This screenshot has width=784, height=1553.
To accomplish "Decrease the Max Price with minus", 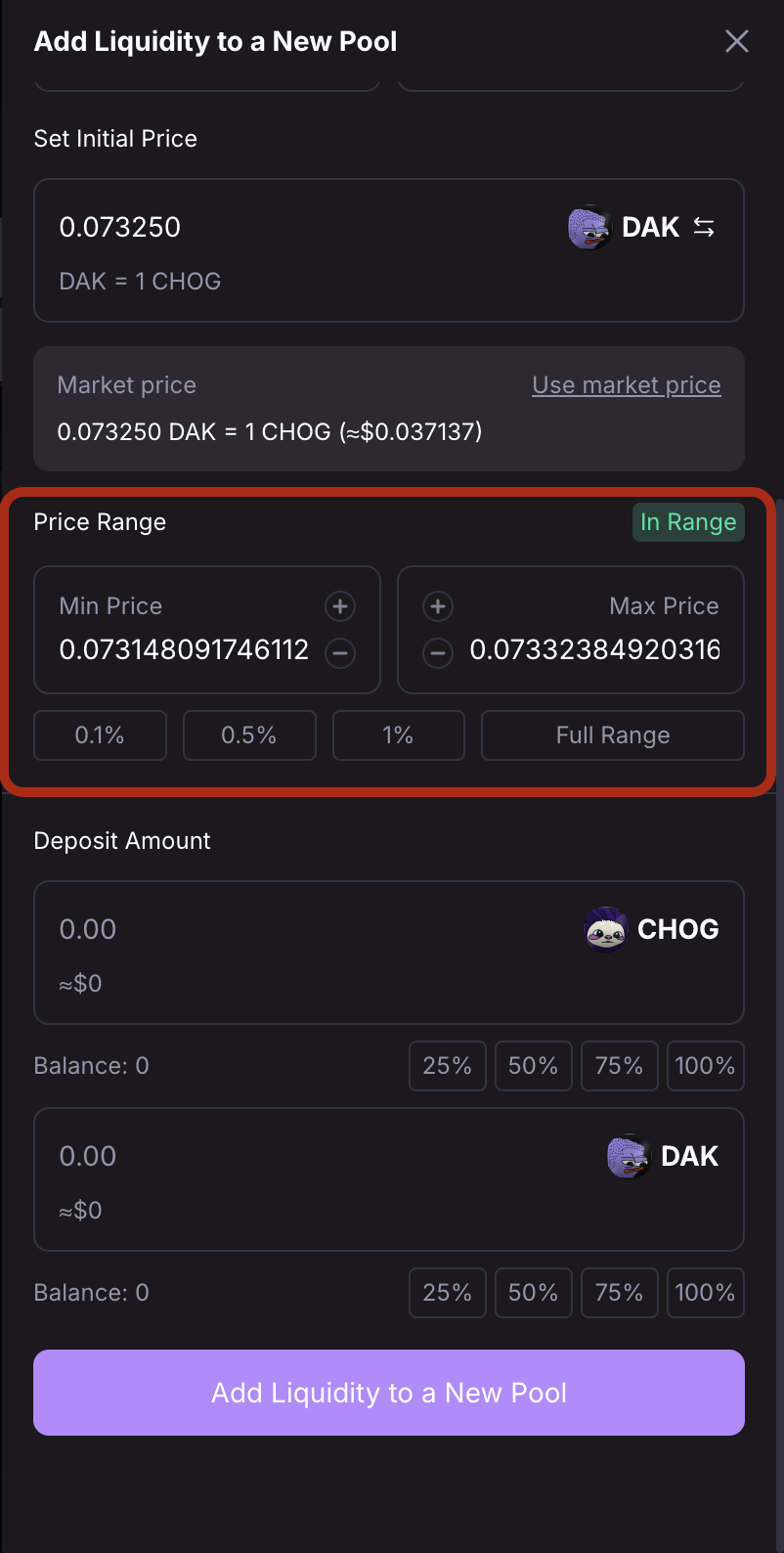I will click(438, 652).
